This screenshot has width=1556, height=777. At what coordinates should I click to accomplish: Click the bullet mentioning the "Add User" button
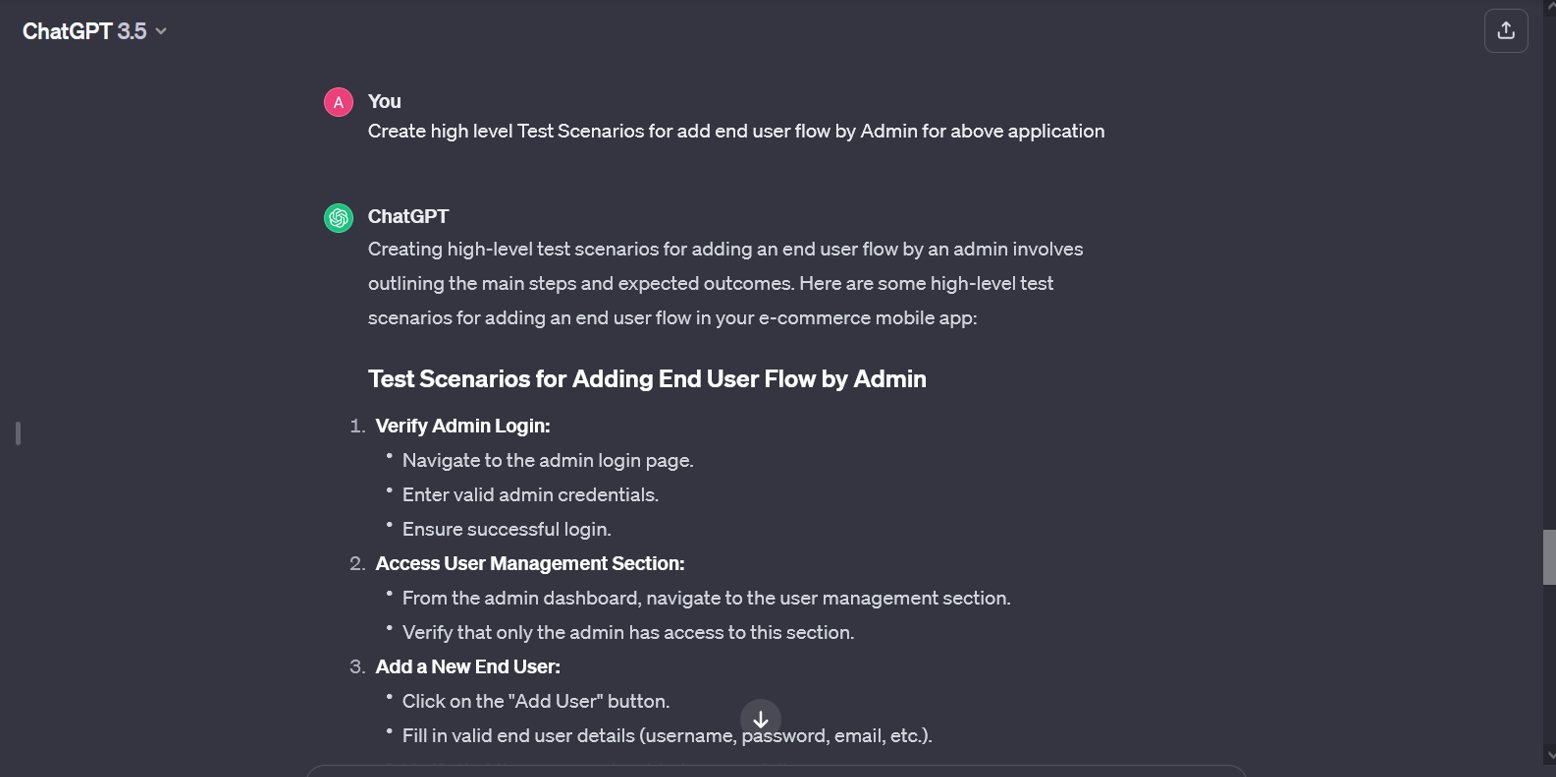coord(535,701)
